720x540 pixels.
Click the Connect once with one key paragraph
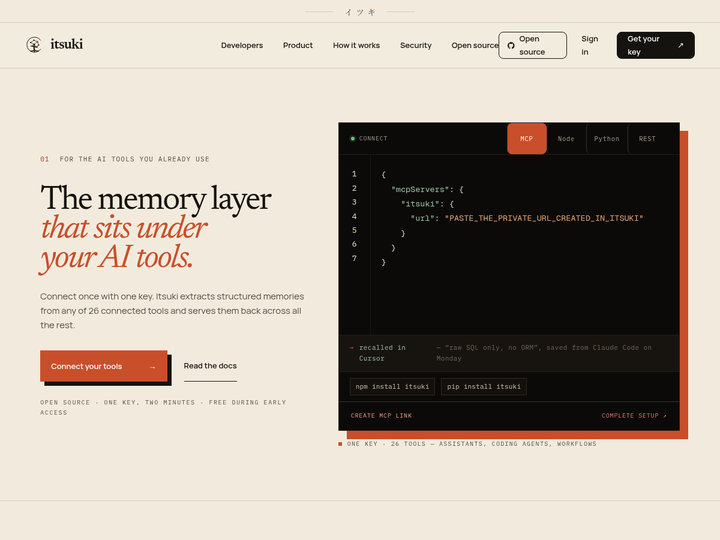click(172, 311)
